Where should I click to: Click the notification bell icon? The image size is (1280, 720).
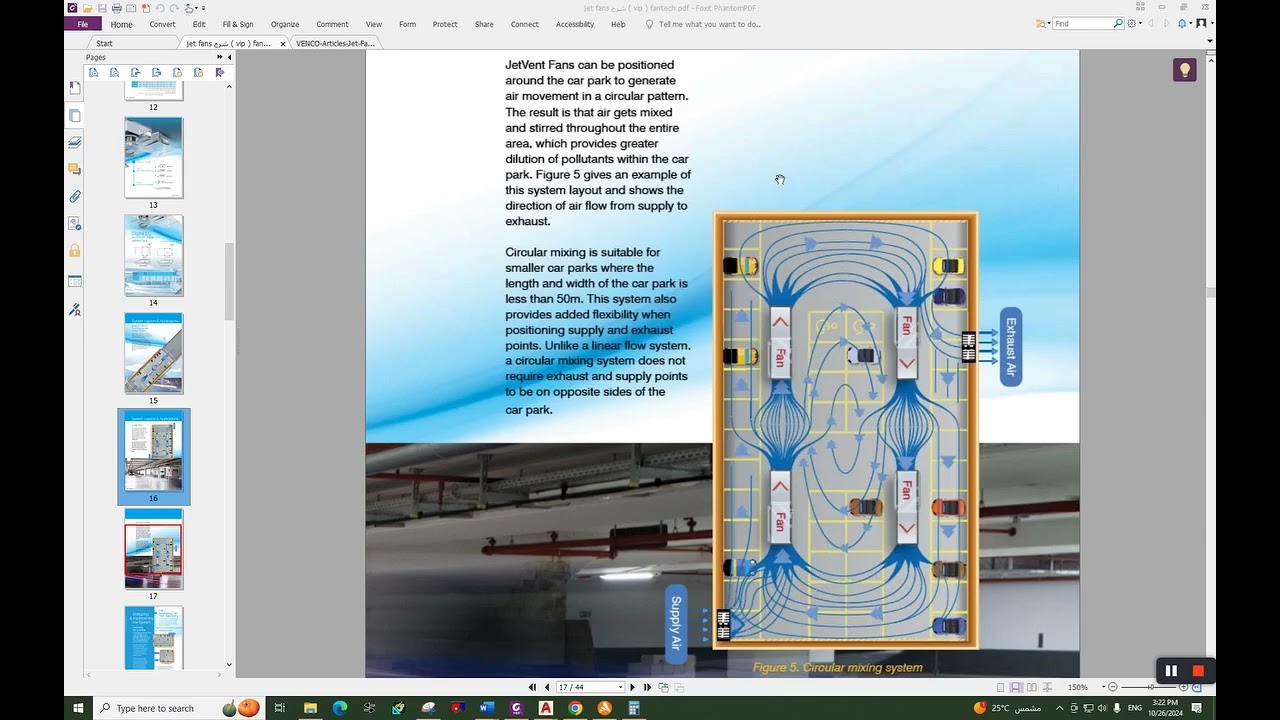click(x=1184, y=23)
